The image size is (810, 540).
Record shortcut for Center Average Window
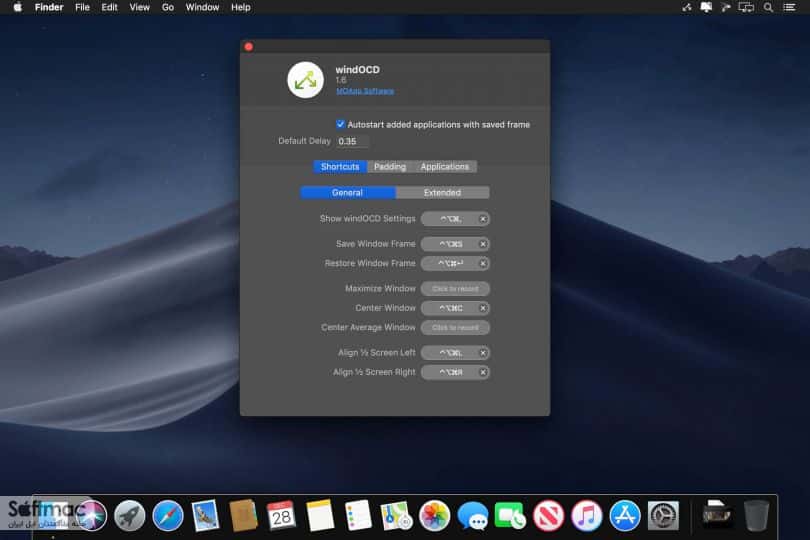pyautogui.click(x=455, y=328)
